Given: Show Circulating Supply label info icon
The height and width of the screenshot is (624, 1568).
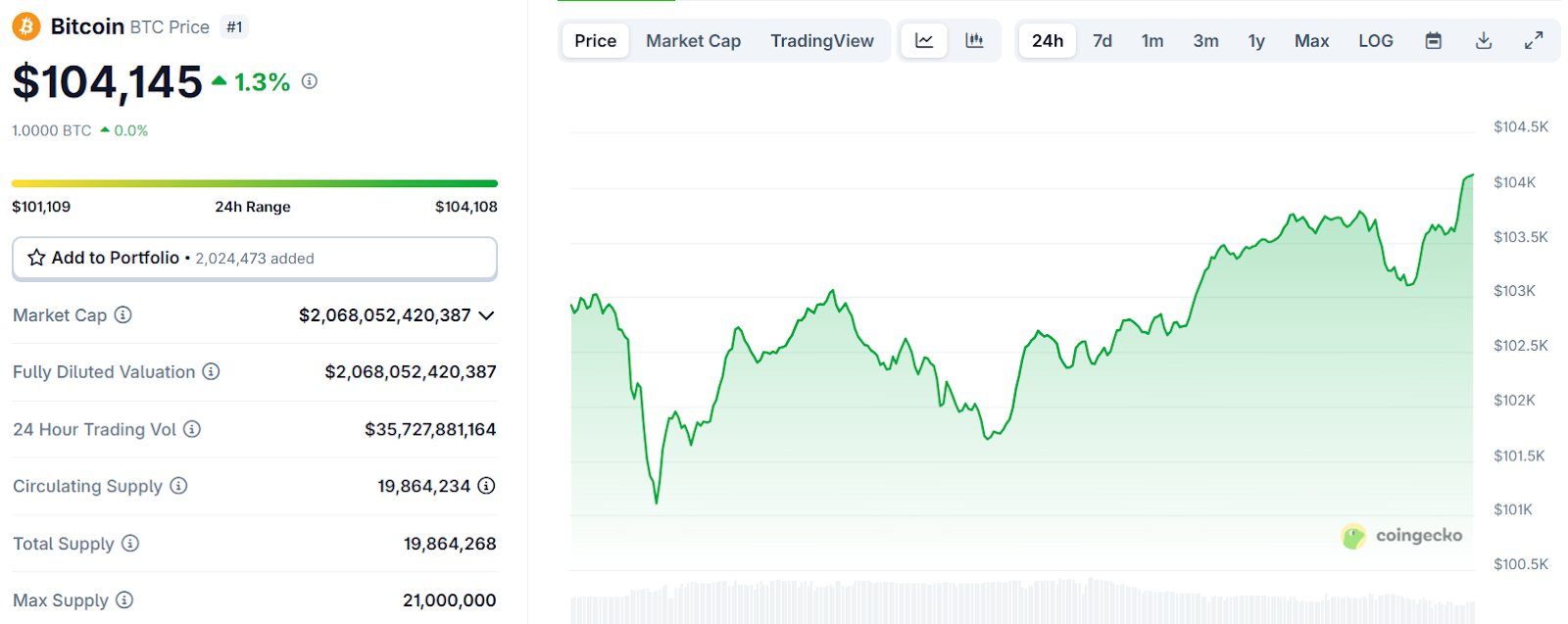Looking at the screenshot, I should (x=178, y=486).
